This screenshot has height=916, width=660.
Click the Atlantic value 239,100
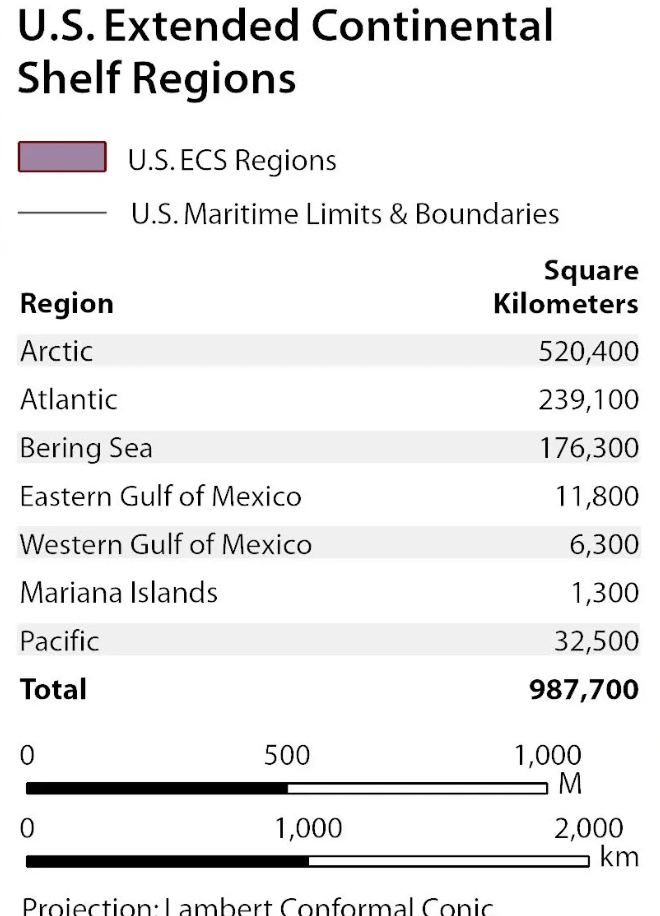click(x=588, y=400)
